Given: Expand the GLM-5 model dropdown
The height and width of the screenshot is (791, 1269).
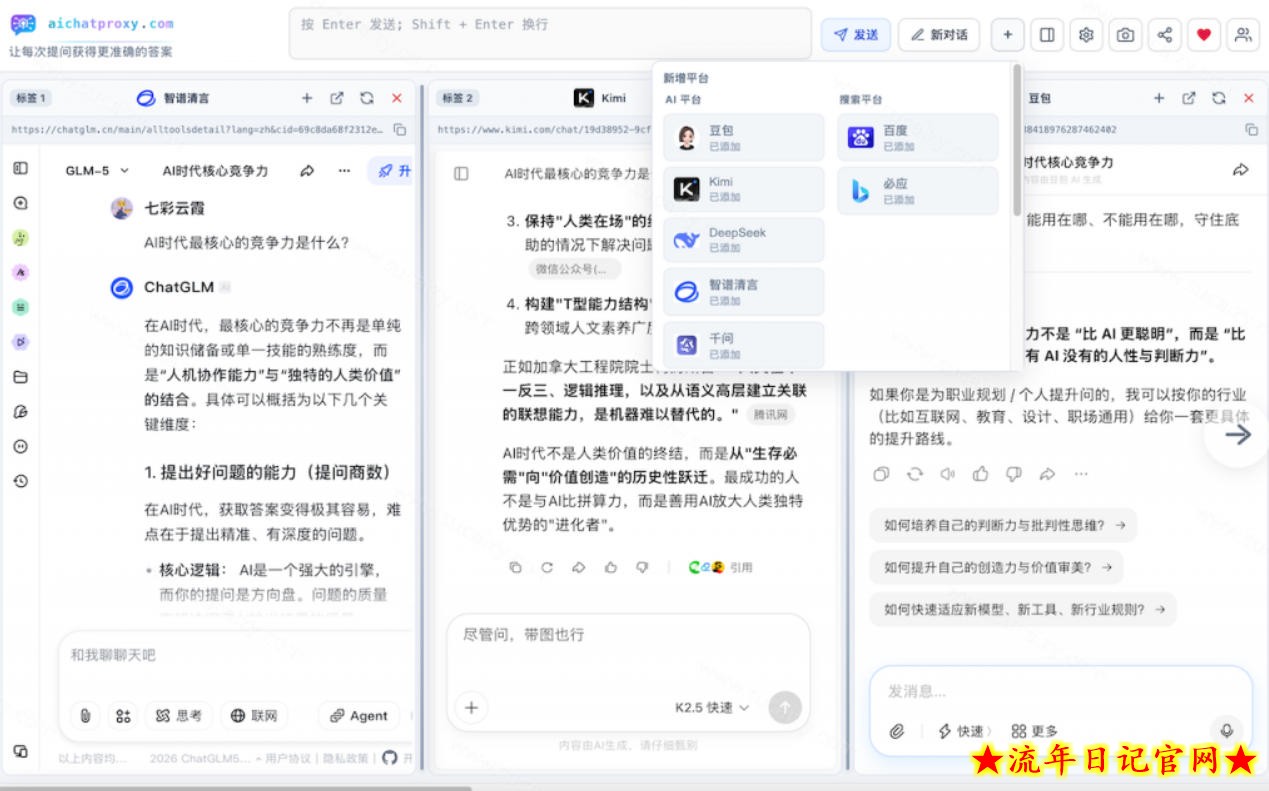Looking at the screenshot, I should pyautogui.click(x=97, y=171).
